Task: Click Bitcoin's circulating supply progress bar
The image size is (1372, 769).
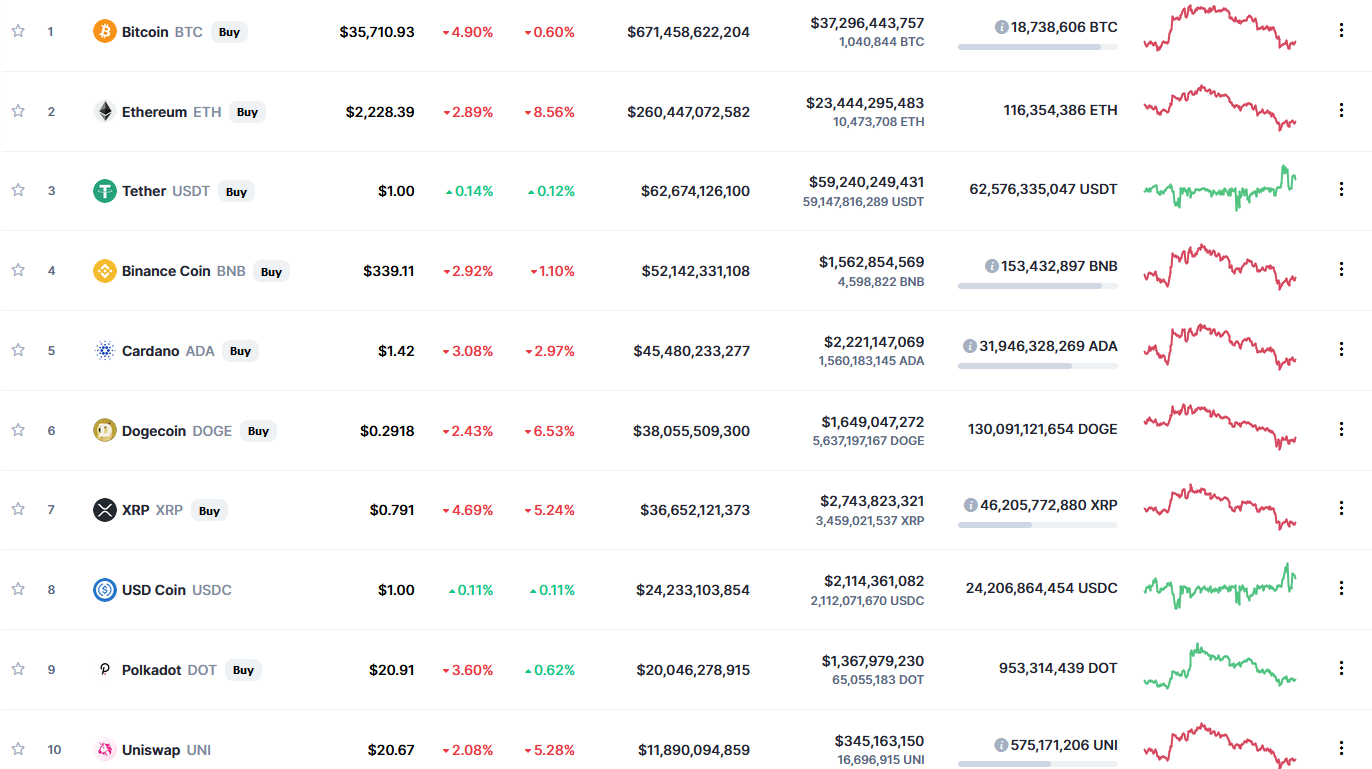Action: [1037, 45]
